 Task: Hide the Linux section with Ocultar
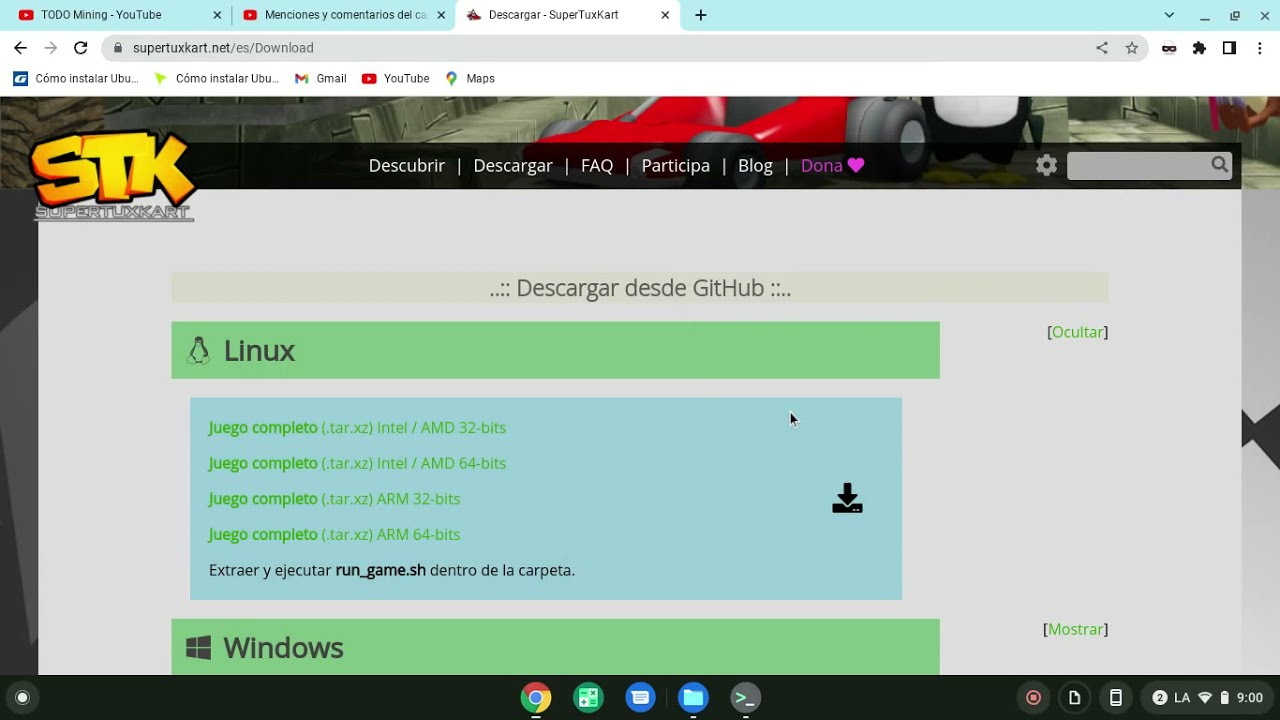point(1077,332)
